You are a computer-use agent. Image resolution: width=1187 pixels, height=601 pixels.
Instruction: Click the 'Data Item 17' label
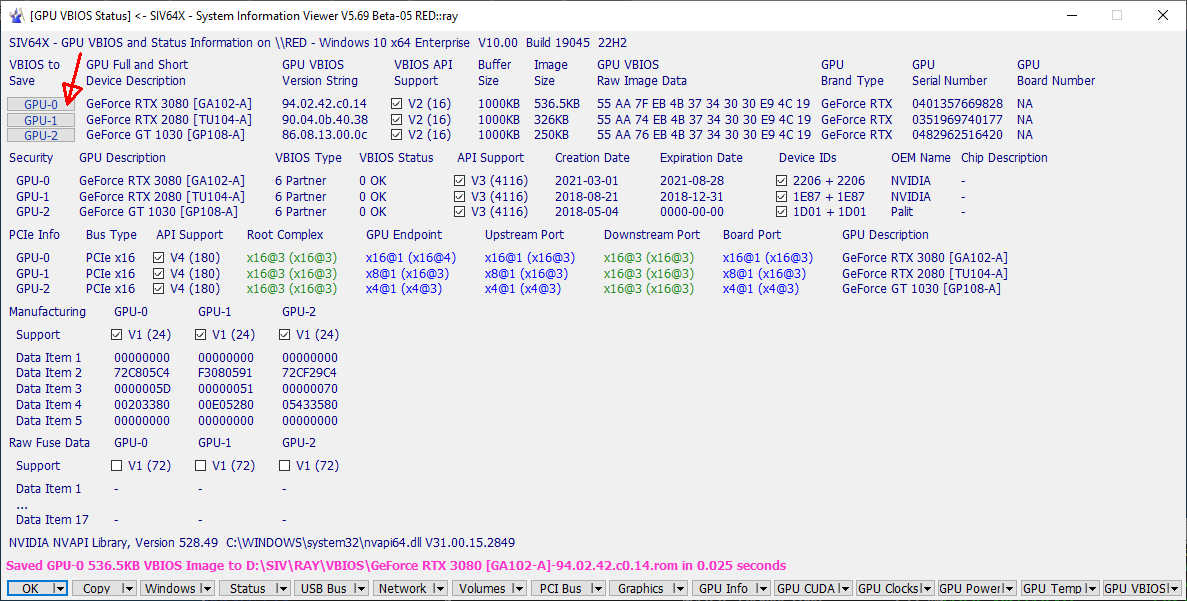point(52,520)
